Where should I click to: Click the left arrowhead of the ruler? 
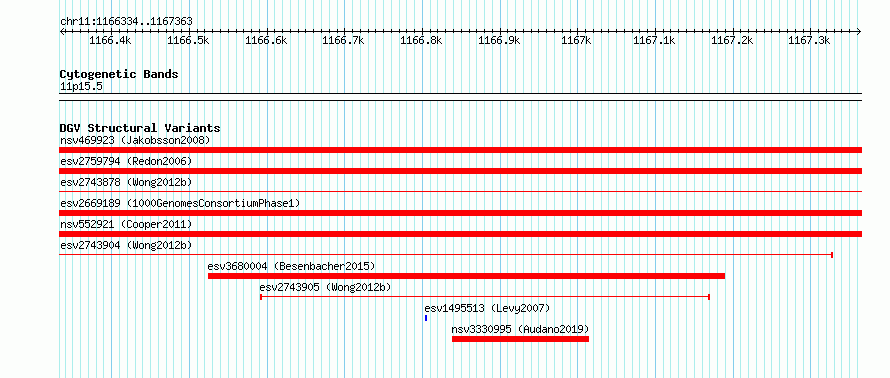point(62,32)
